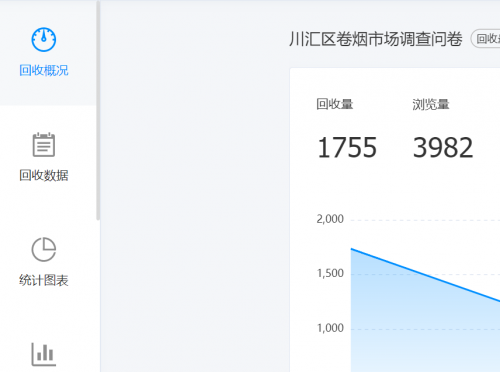This screenshot has height=372, width=500.
Task: Select the 回收量 metric label
Action: 335,104
